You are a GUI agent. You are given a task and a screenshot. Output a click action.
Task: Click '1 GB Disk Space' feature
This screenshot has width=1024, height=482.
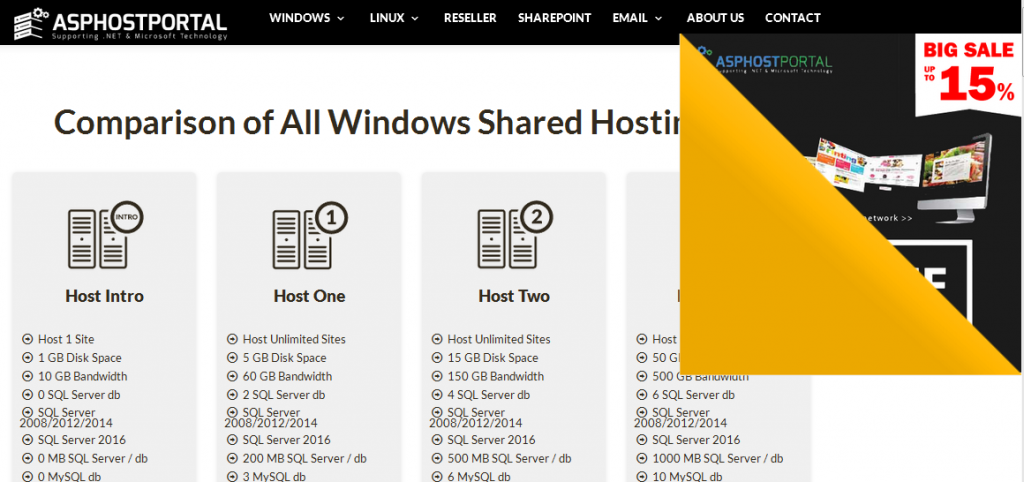click(x=80, y=358)
